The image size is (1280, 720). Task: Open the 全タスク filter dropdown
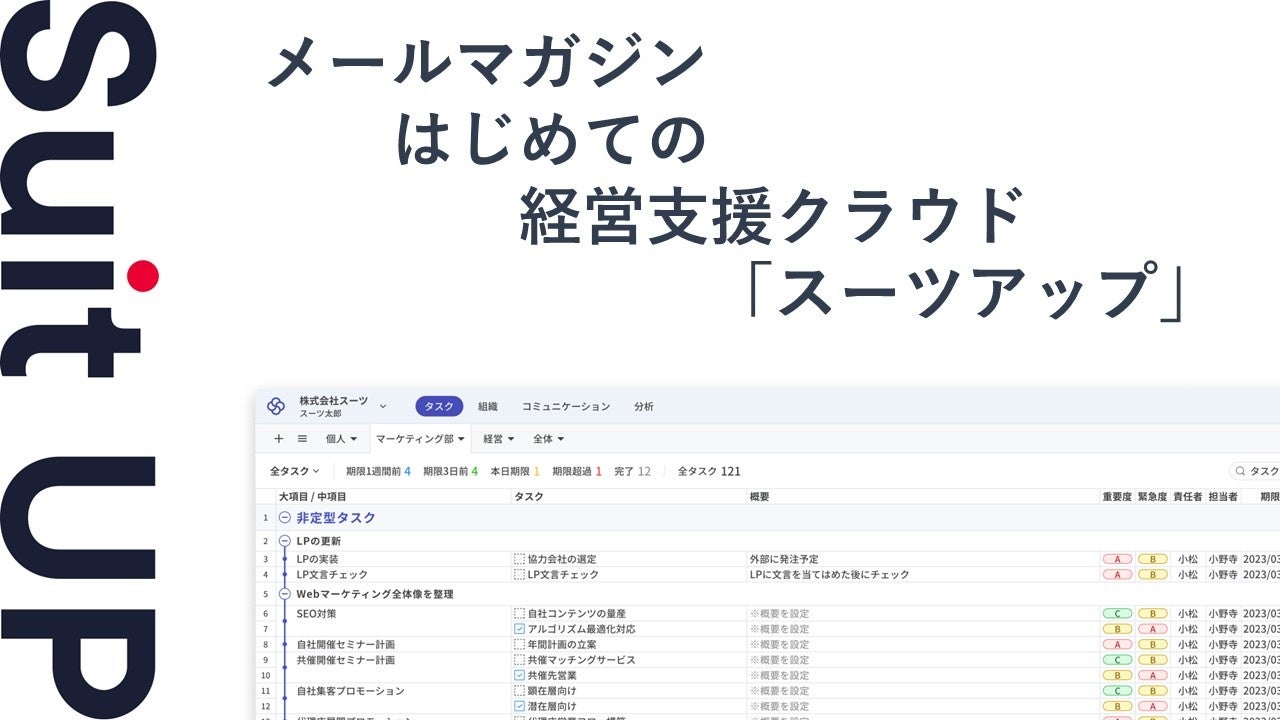294,471
